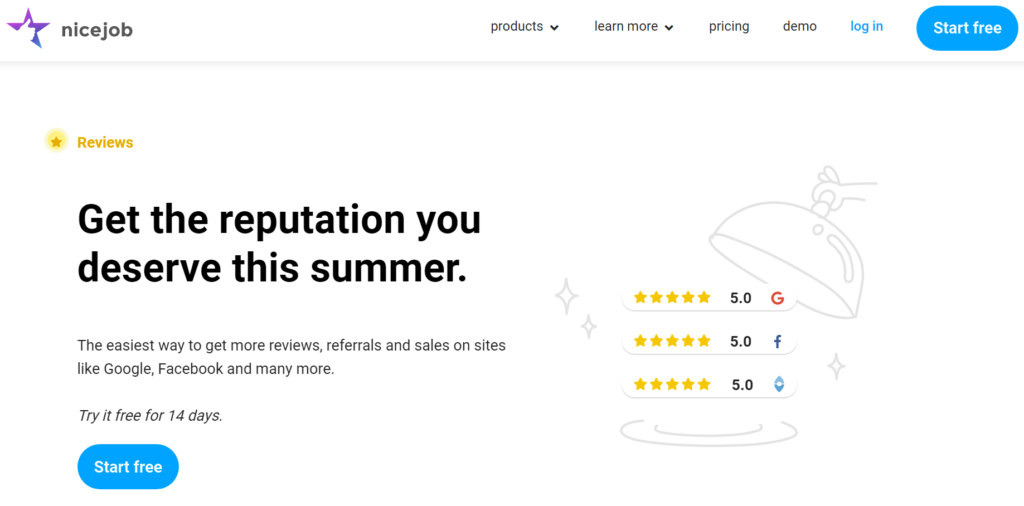1024x506 pixels.
Task: Expand the learn more dropdown chevron
Action: coord(669,27)
